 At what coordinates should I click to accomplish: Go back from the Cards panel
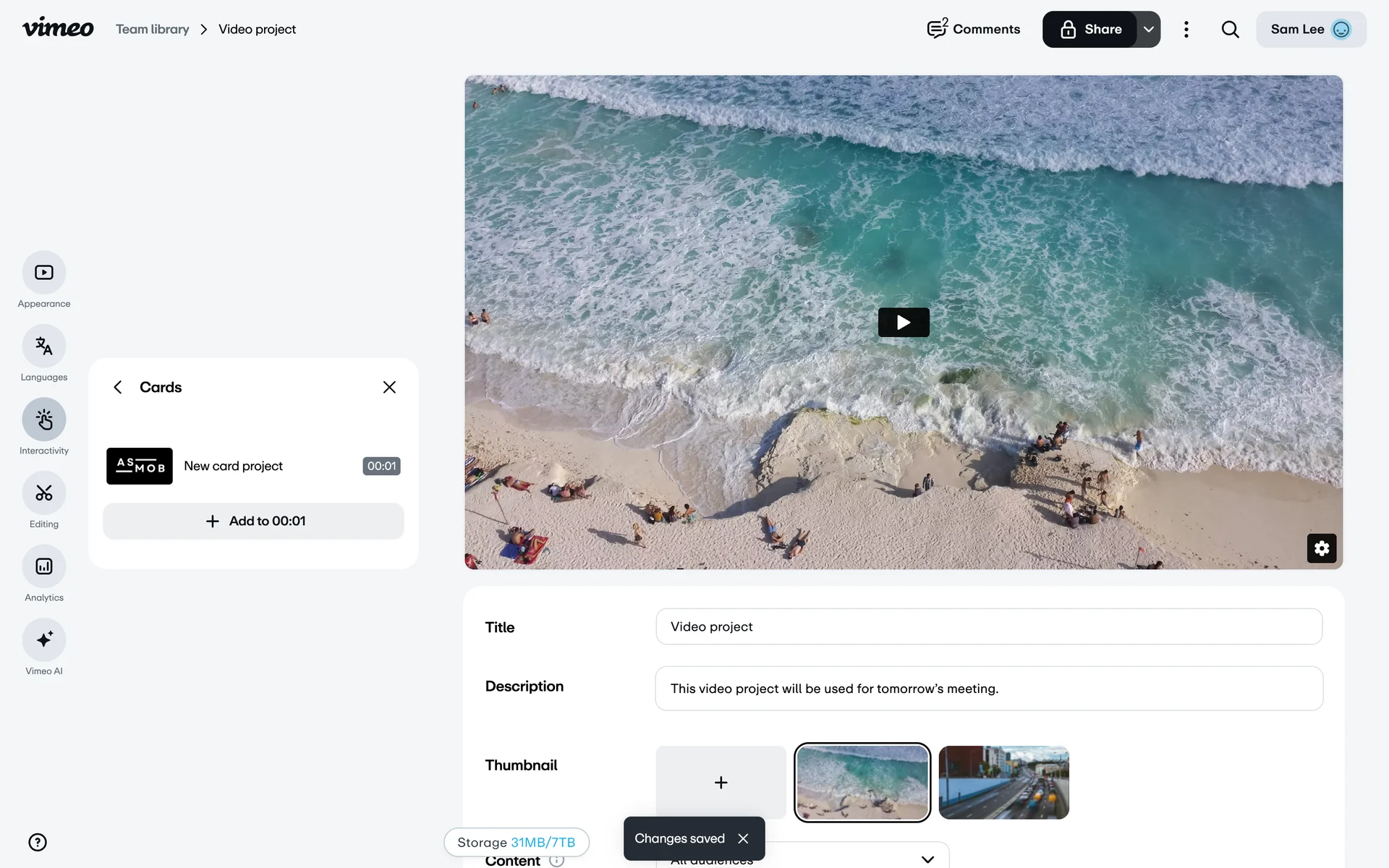click(118, 387)
